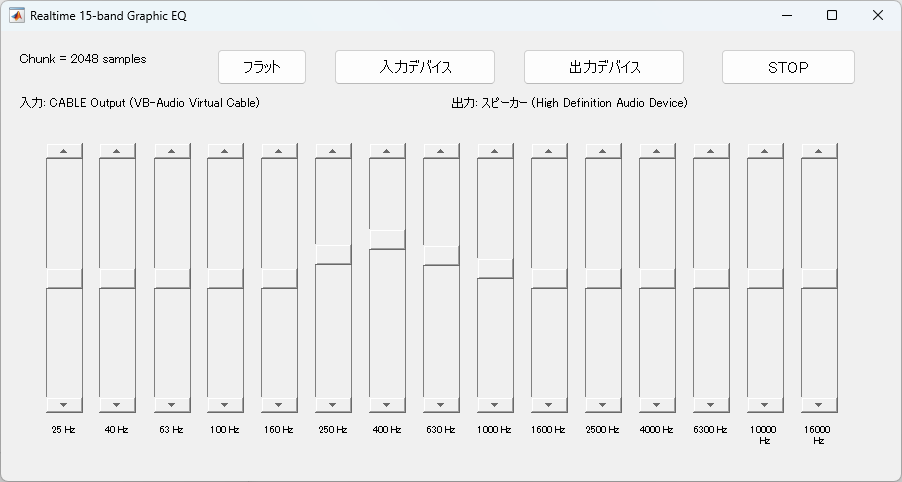
Task: Click the 'Chunk = 2048 samples' text
Action: click(x=83, y=59)
